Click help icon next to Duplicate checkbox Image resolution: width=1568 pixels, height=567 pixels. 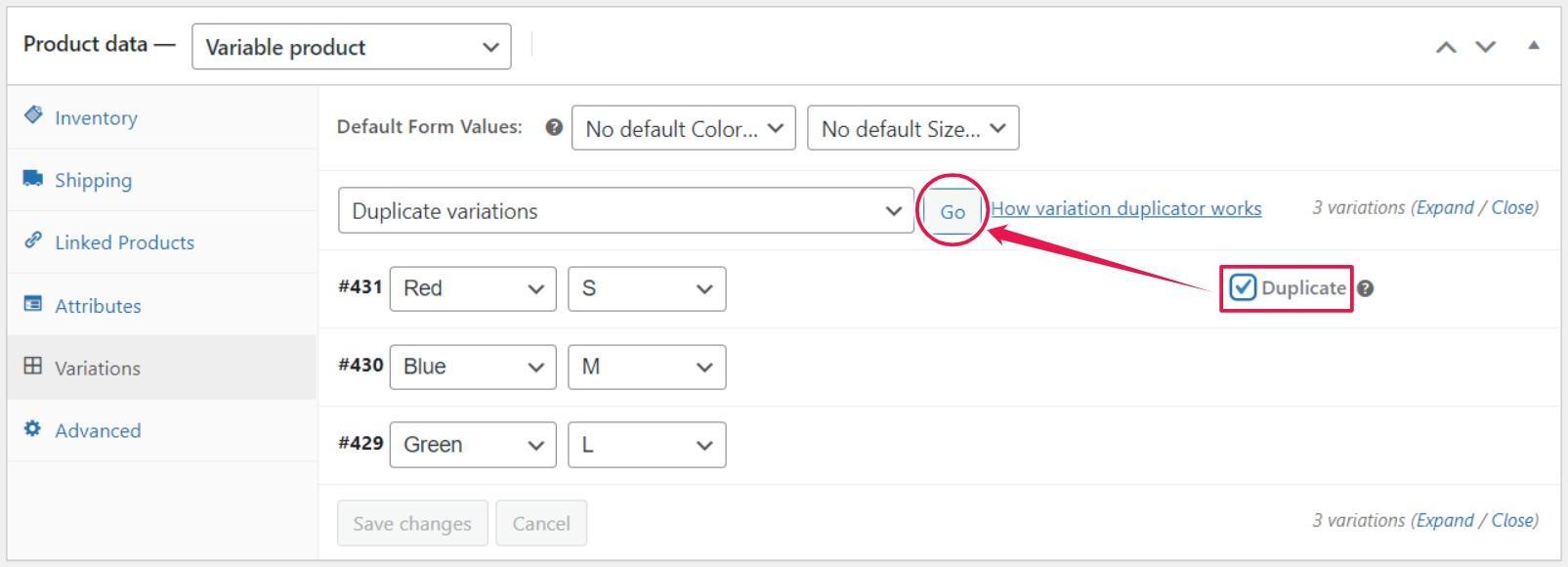(1366, 288)
